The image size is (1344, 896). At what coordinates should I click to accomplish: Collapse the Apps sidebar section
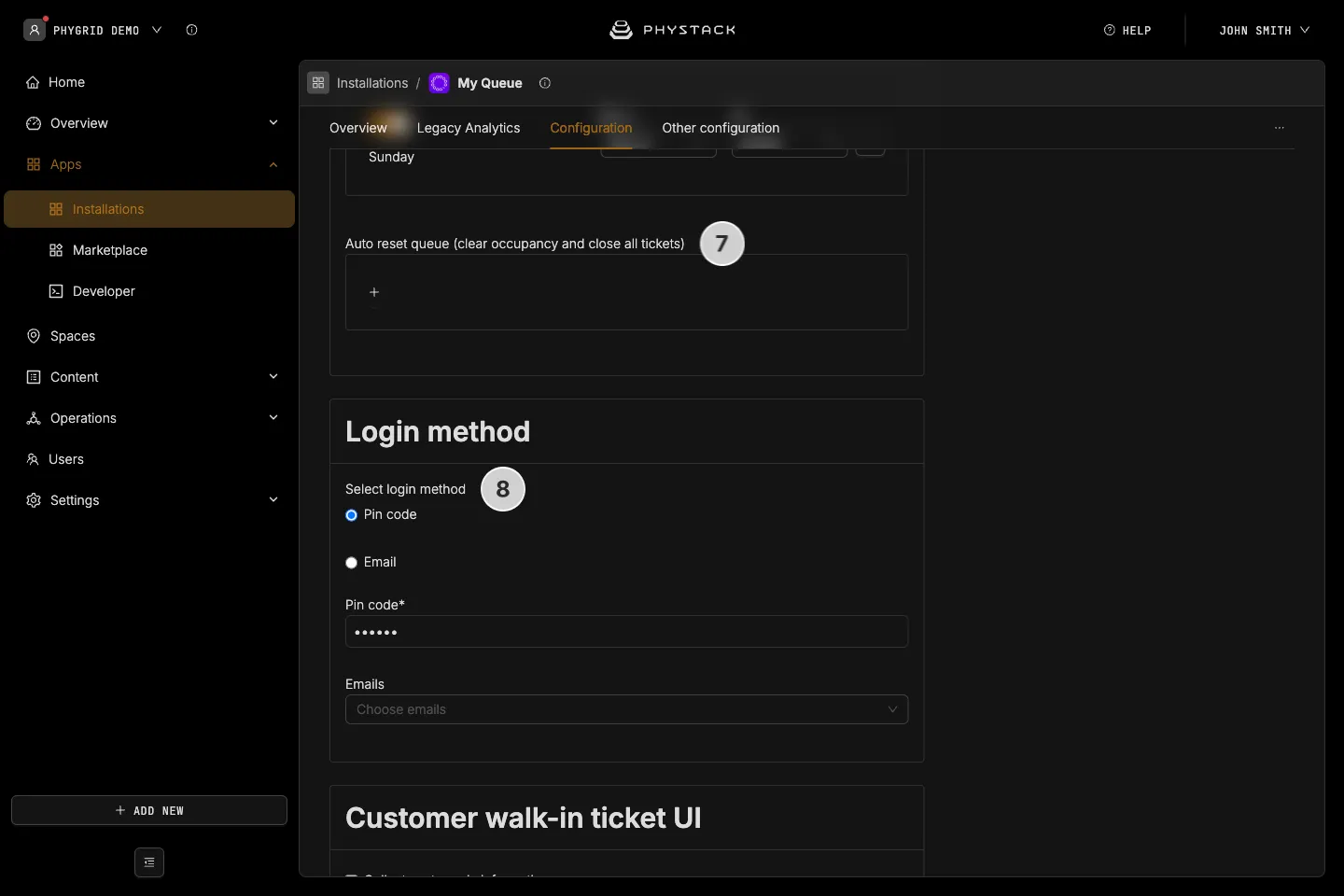pyautogui.click(x=273, y=164)
